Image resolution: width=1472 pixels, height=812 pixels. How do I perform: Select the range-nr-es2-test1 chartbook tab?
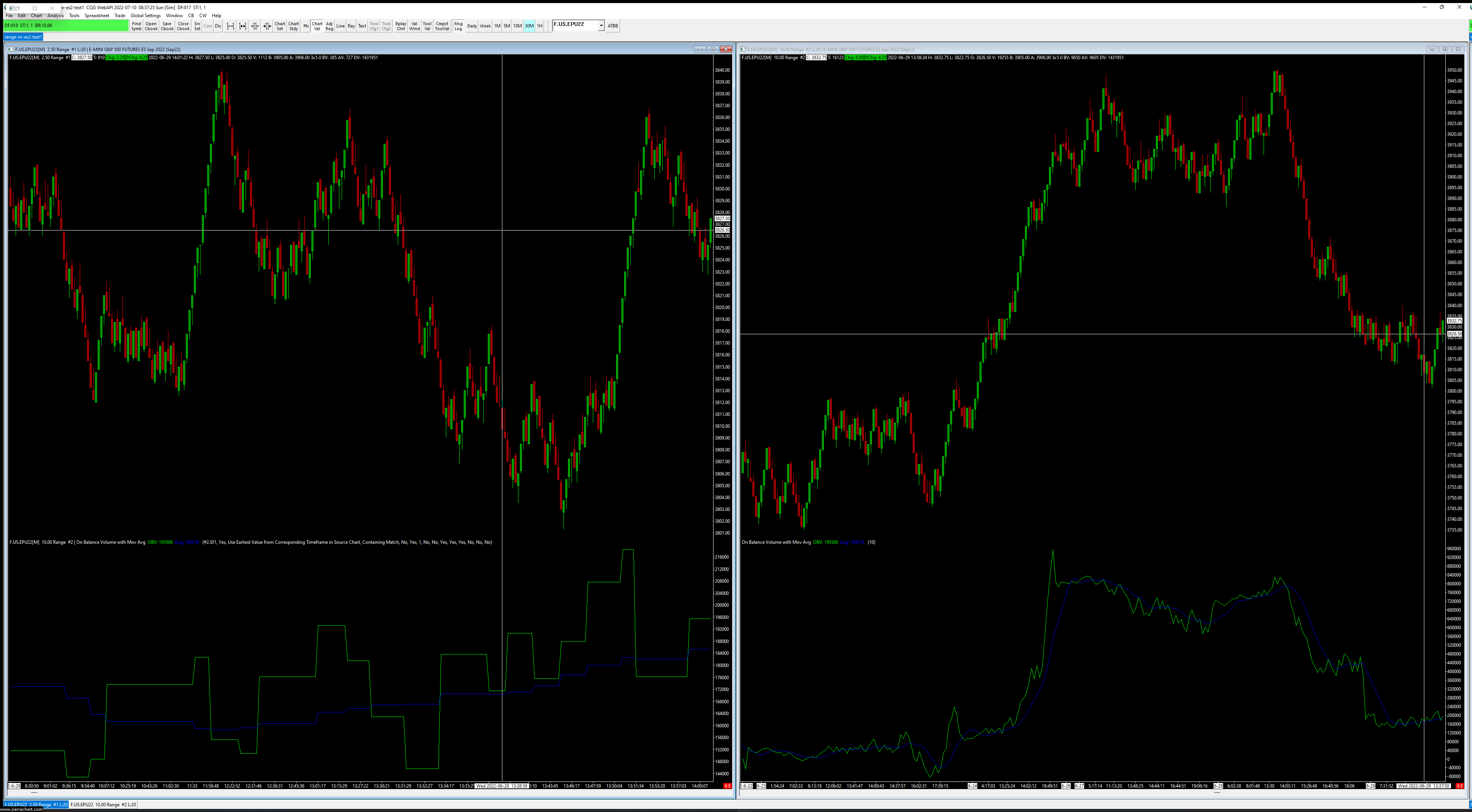tap(23, 37)
